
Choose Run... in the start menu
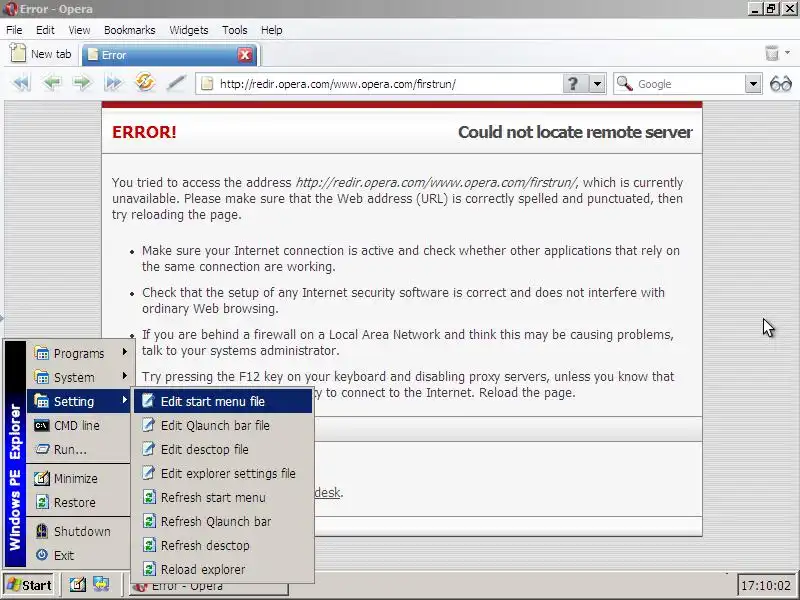pyautogui.click(x=81, y=449)
